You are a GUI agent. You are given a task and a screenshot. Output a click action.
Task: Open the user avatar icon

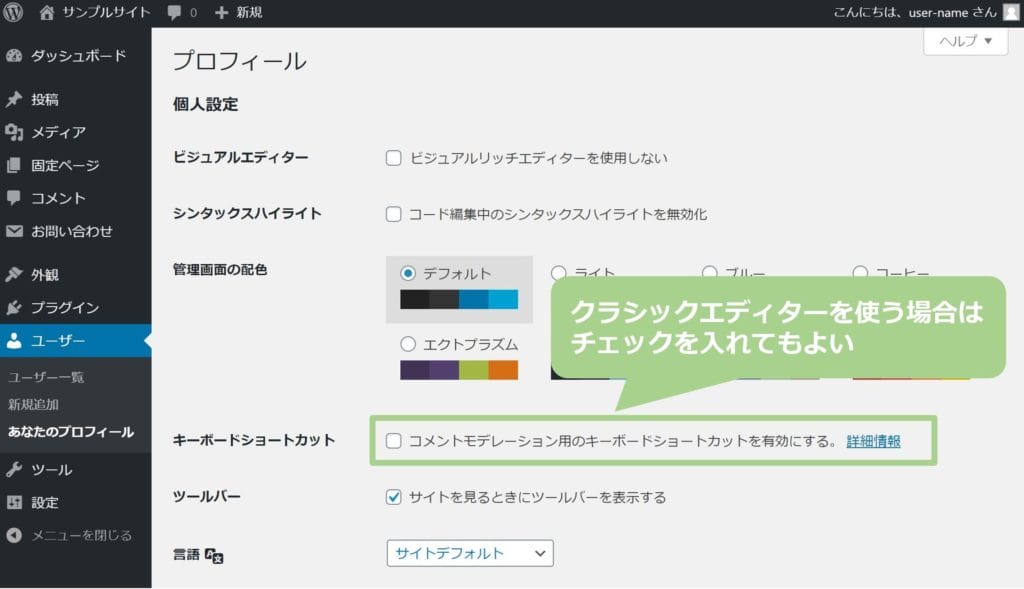[1010, 13]
